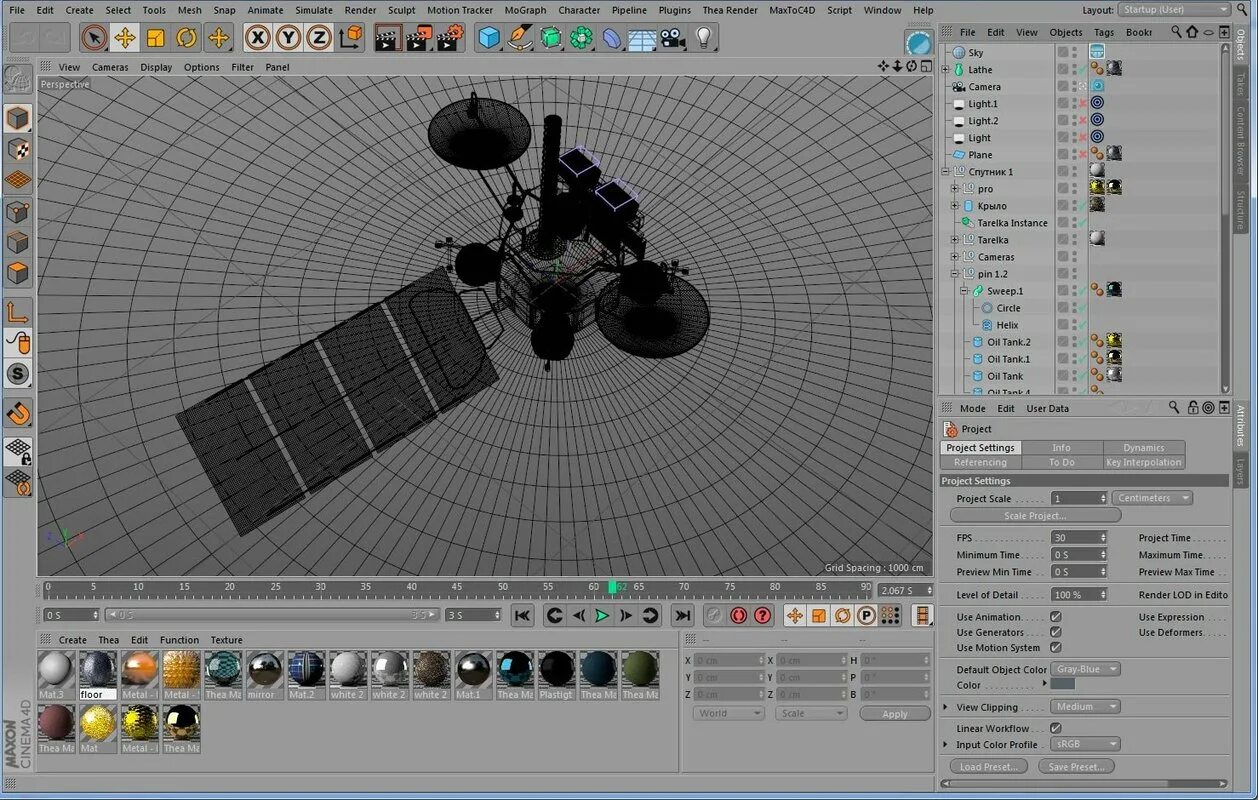Viewport: 1258px width, 800px height.
Task: Open the blue Deformer icon
Action: pos(612,38)
